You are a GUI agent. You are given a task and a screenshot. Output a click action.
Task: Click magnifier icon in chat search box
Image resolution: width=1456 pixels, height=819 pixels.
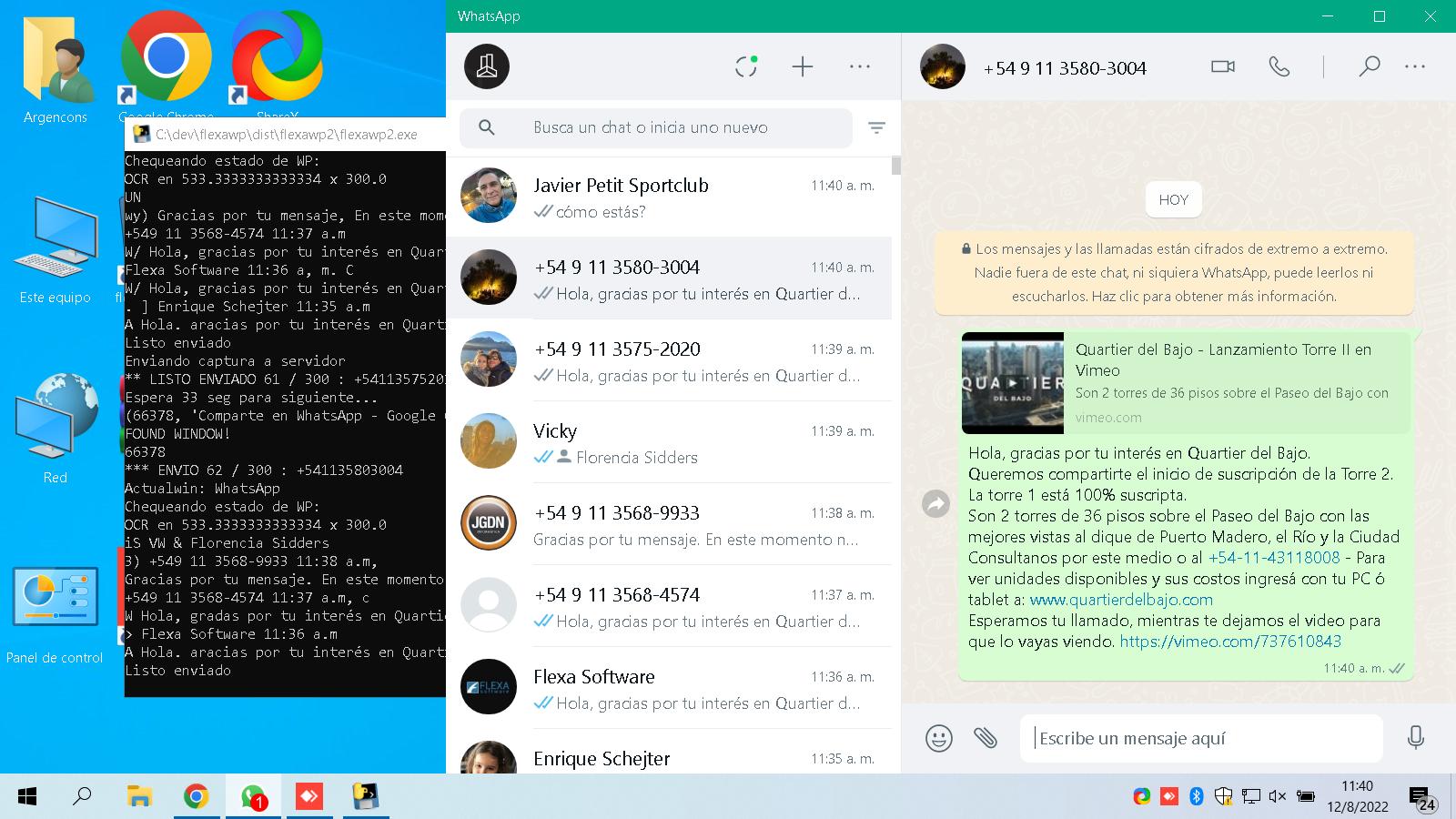pyautogui.click(x=487, y=128)
